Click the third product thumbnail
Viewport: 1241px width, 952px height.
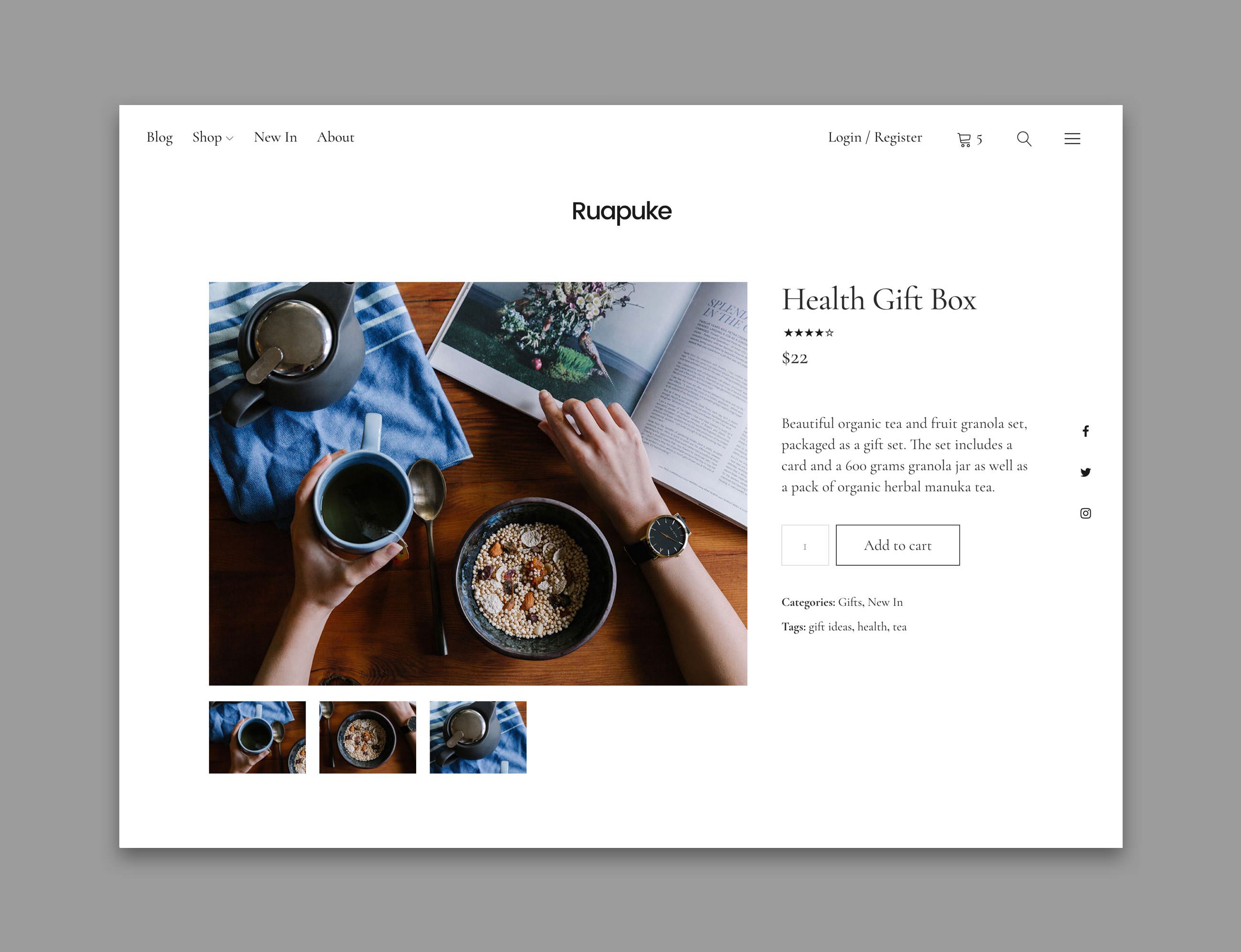478,737
